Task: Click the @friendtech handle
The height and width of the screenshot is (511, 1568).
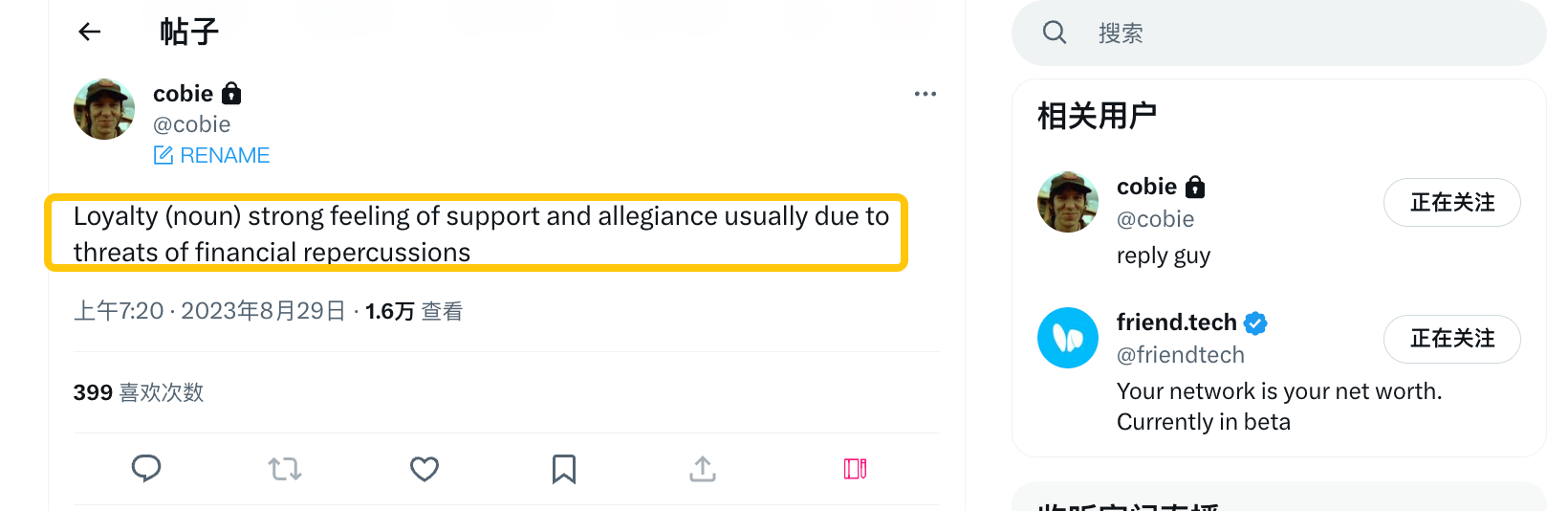Action: (1181, 355)
